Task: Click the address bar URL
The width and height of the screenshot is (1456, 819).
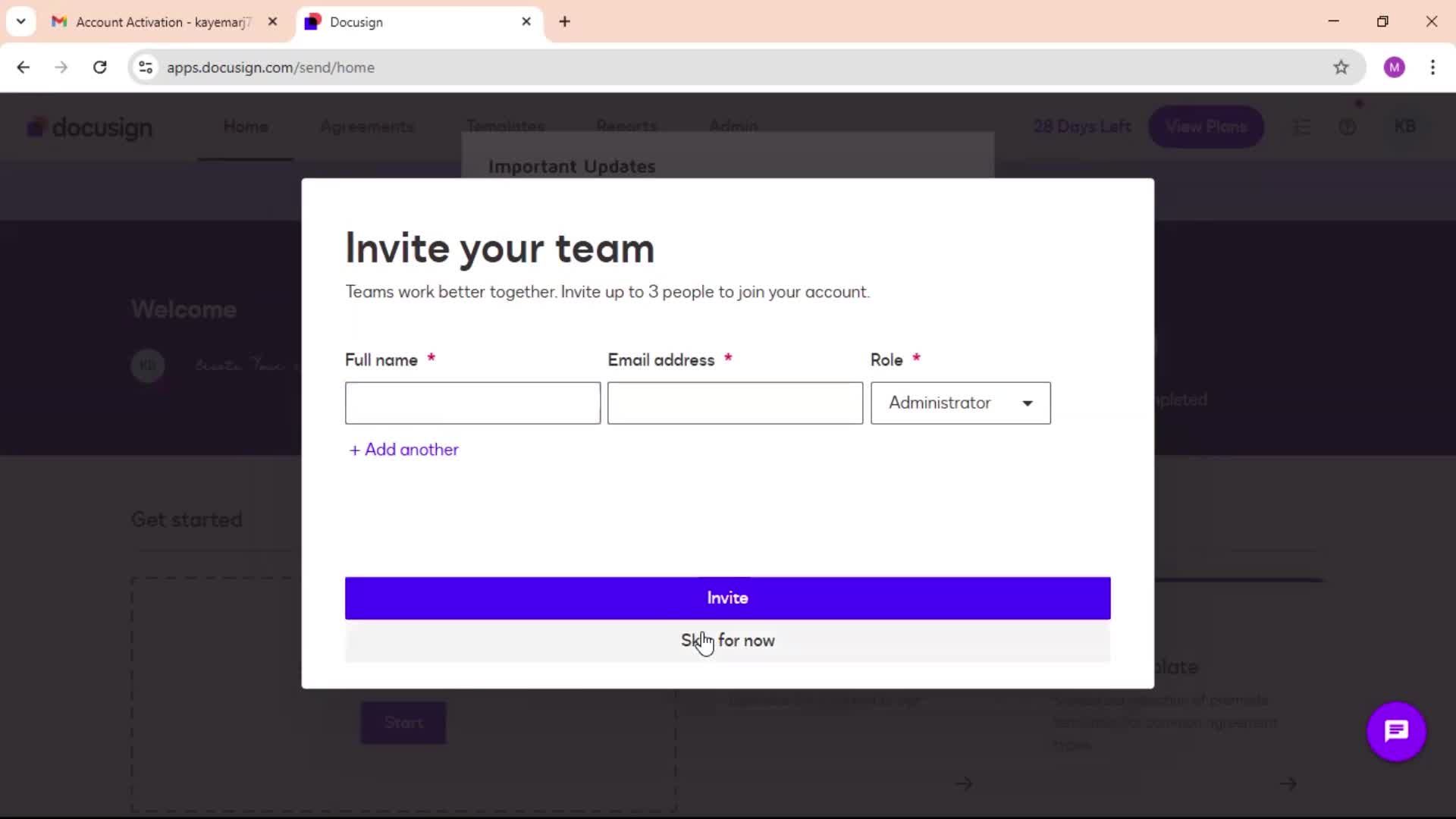Action: [271, 67]
